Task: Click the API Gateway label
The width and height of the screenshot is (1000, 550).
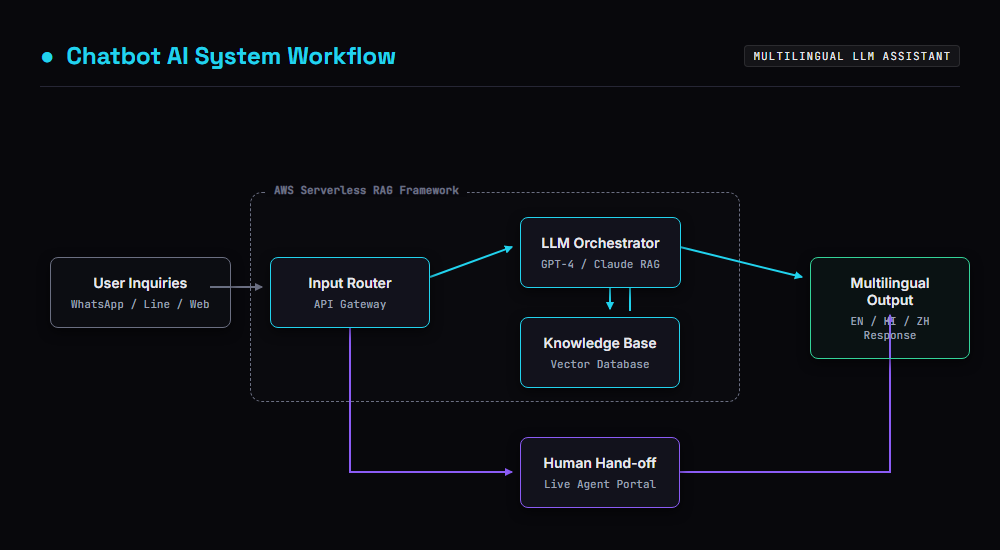Action: pos(349,304)
